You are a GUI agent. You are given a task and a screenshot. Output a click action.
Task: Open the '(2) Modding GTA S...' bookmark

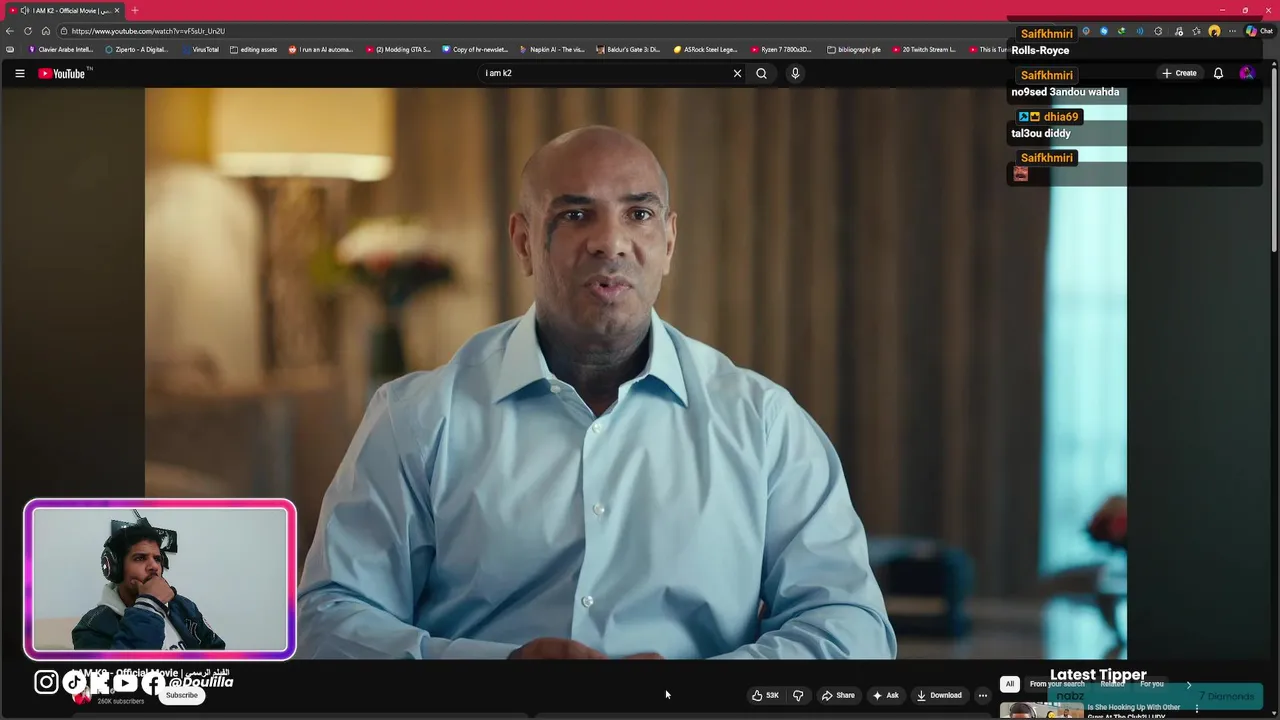click(398, 49)
